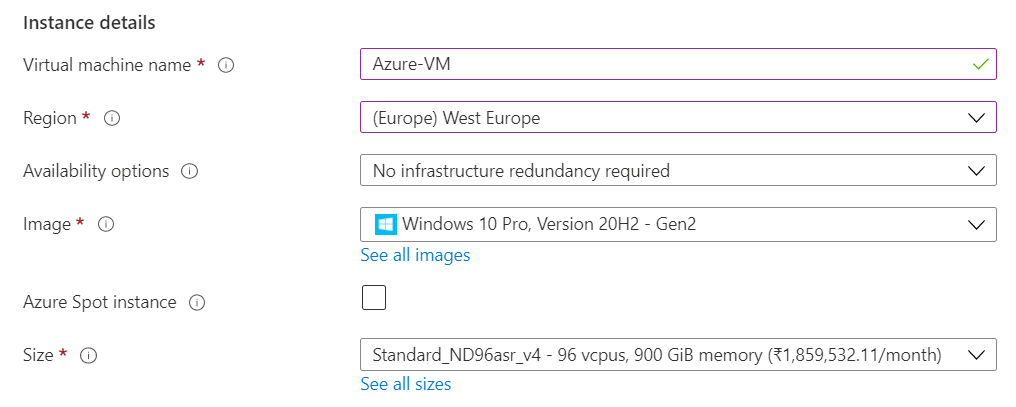The height and width of the screenshot is (407, 1016).
Task: Click chevron arrow on Size field
Action: pos(977,355)
